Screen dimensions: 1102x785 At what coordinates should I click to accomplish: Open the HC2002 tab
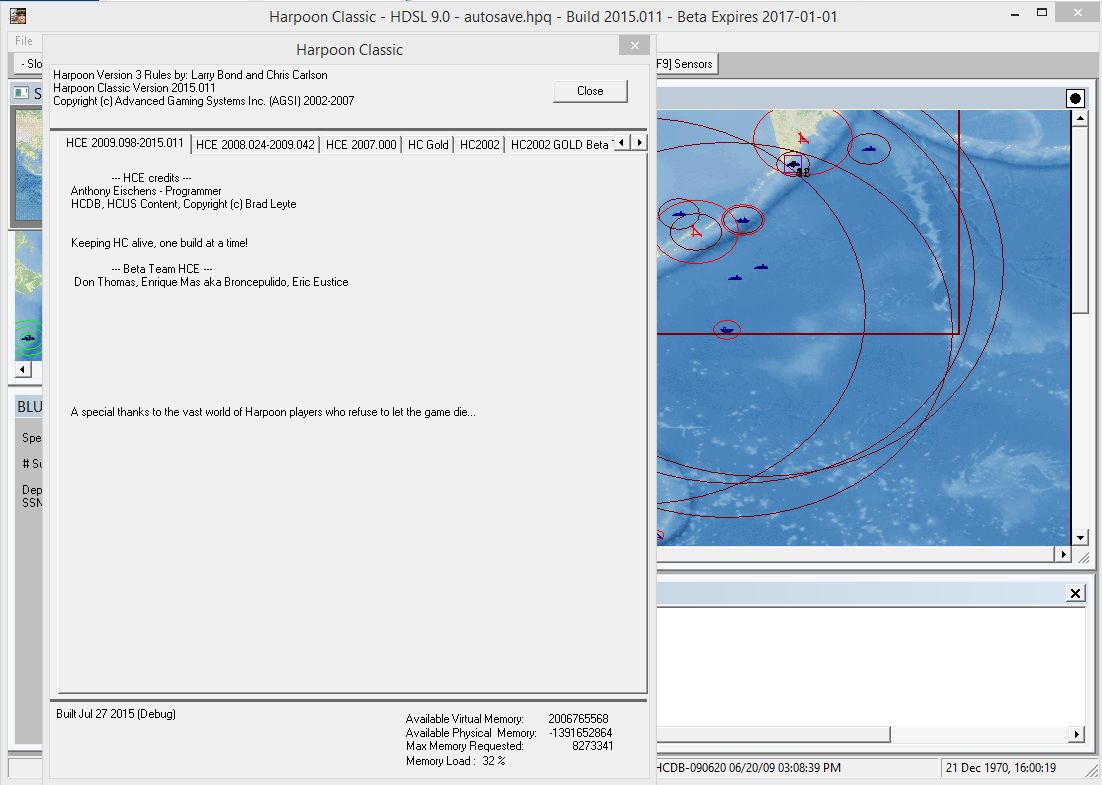tap(479, 144)
